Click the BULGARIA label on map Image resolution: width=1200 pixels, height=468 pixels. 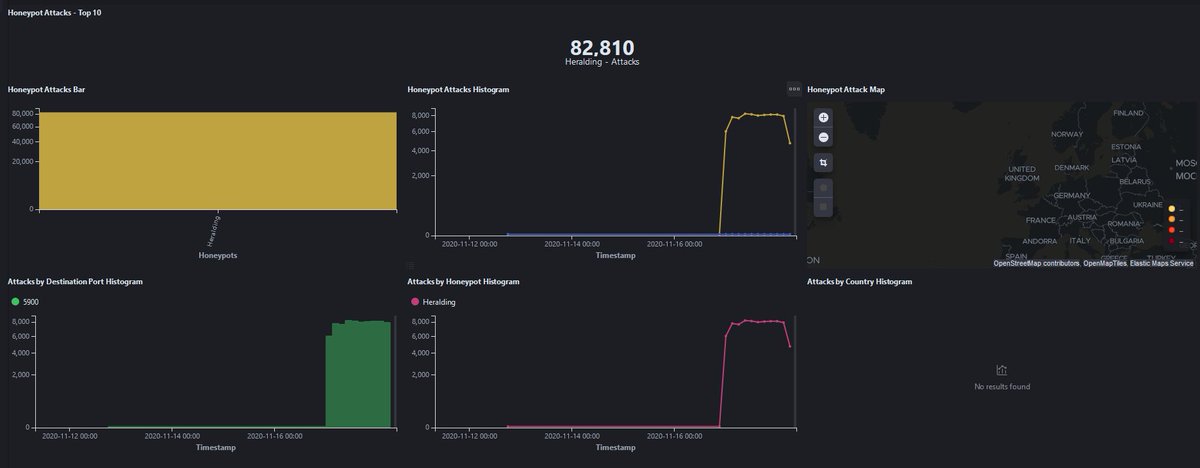click(x=1126, y=240)
